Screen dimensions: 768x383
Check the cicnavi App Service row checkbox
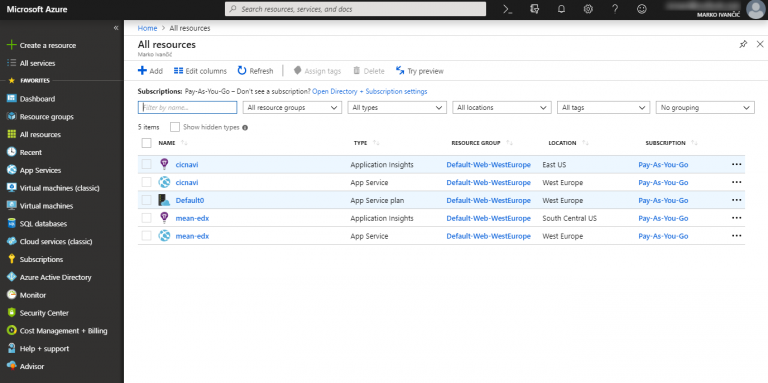point(146,182)
